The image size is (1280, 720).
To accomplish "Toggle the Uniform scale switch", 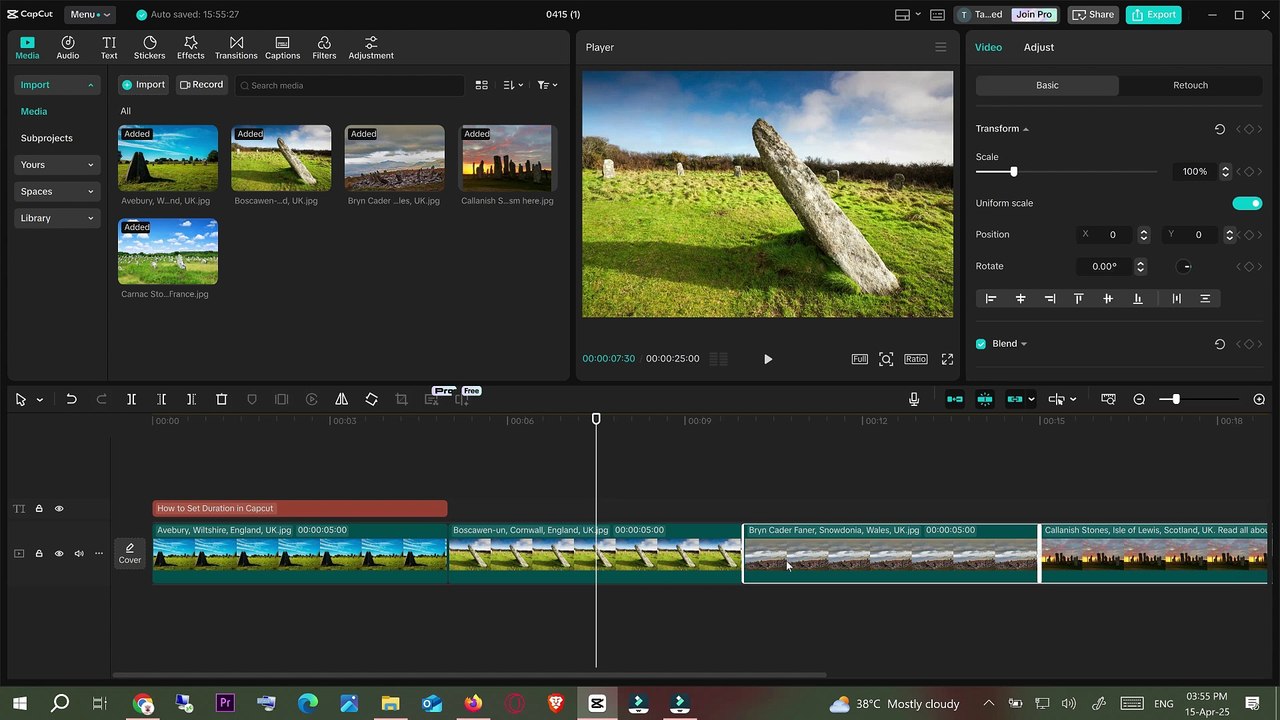I will click(x=1247, y=203).
